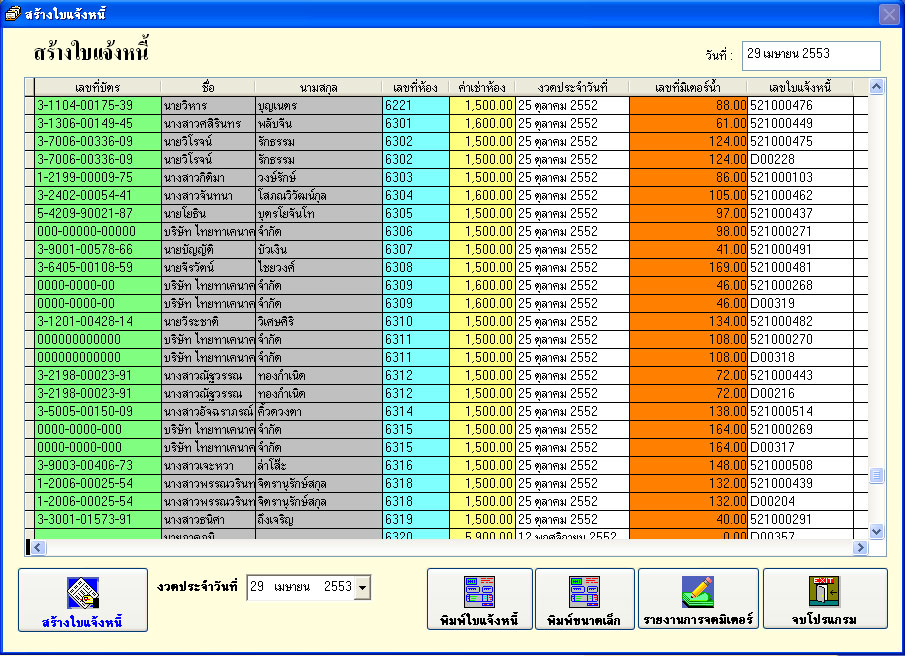
Task: Click the จบโปรแกรม exit door icon
Action: pyautogui.click(x=824, y=591)
